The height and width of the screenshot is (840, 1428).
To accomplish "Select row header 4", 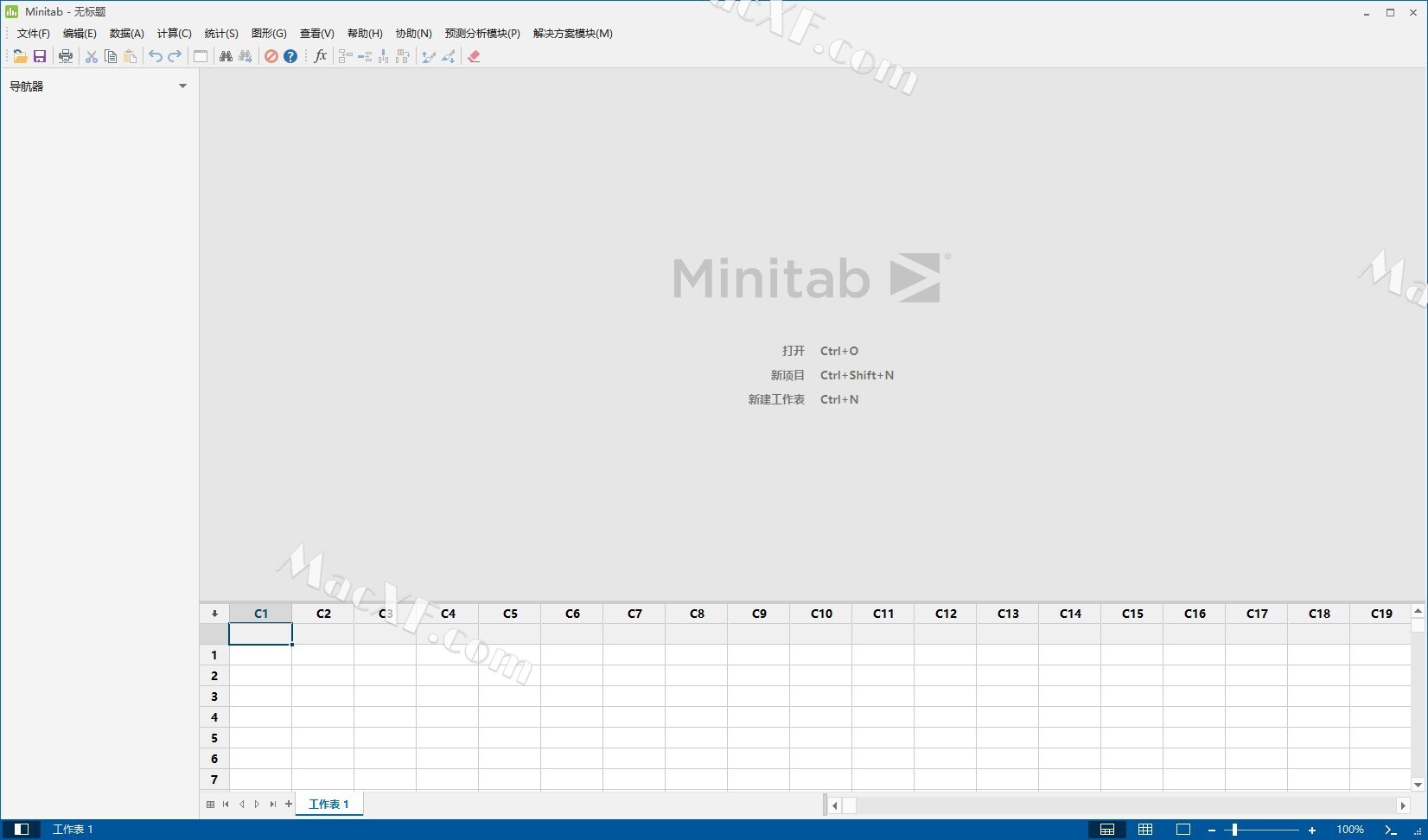I will [214, 717].
